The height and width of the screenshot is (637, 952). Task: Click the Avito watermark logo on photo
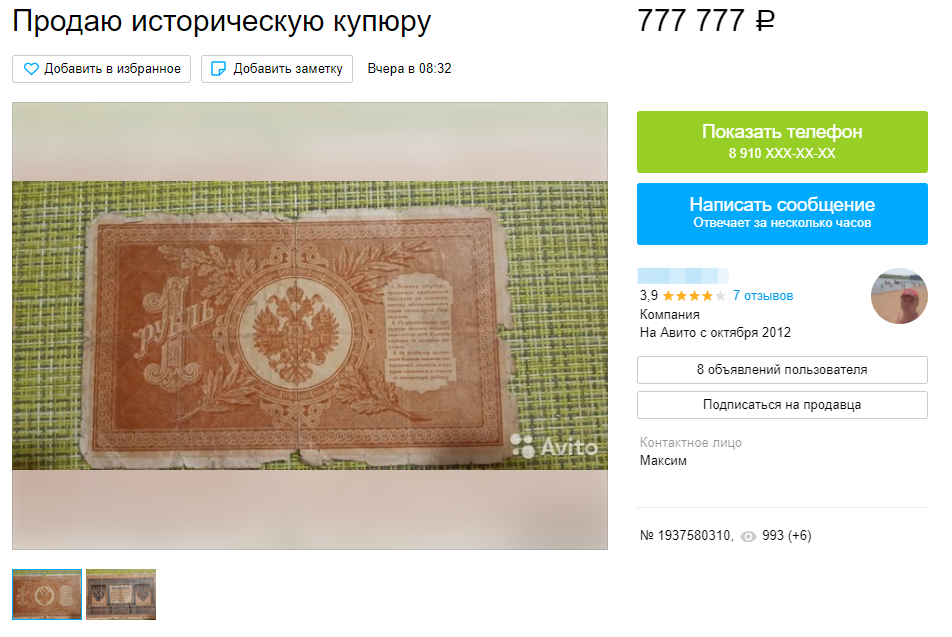tap(554, 446)
